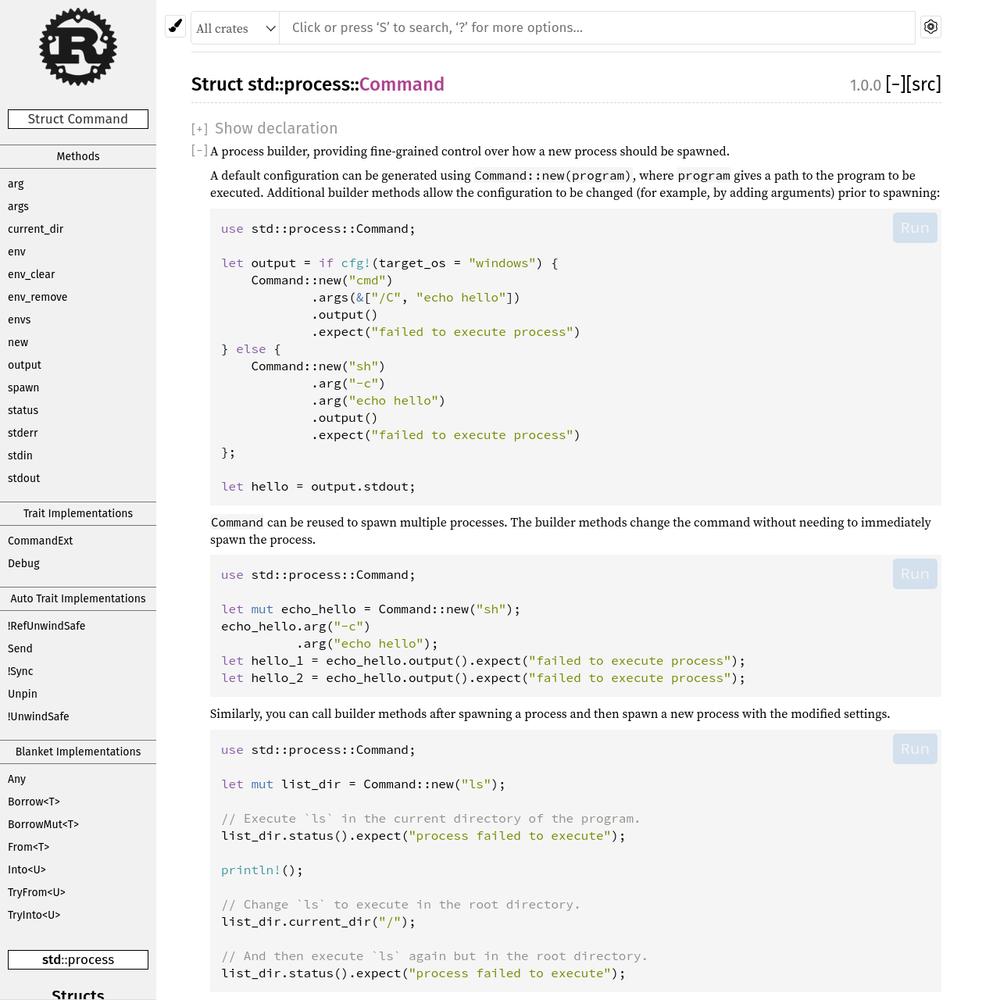1000x1000 pixels.
Task: Open !Sync auto trait
Action: coord(20,671)
